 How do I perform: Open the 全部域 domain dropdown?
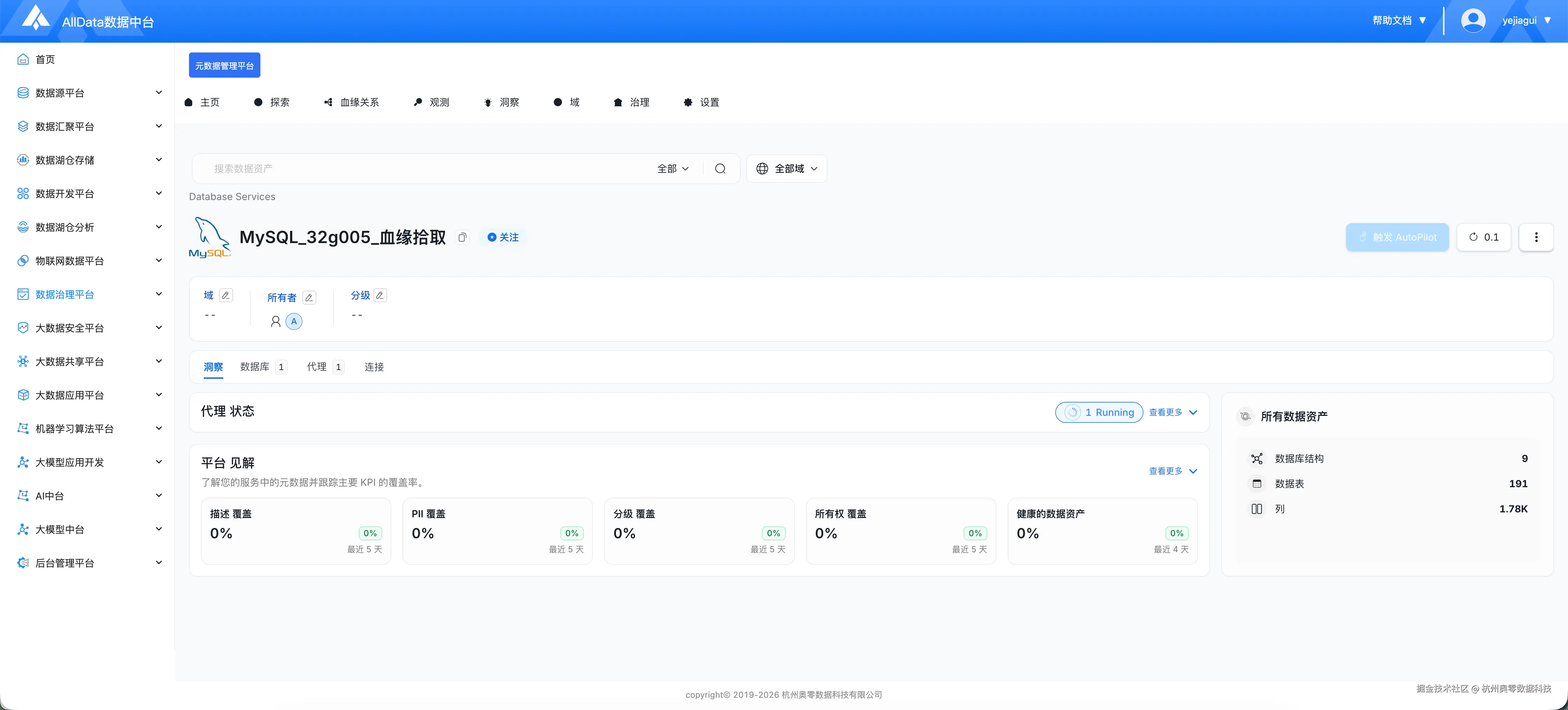[786, 169]
